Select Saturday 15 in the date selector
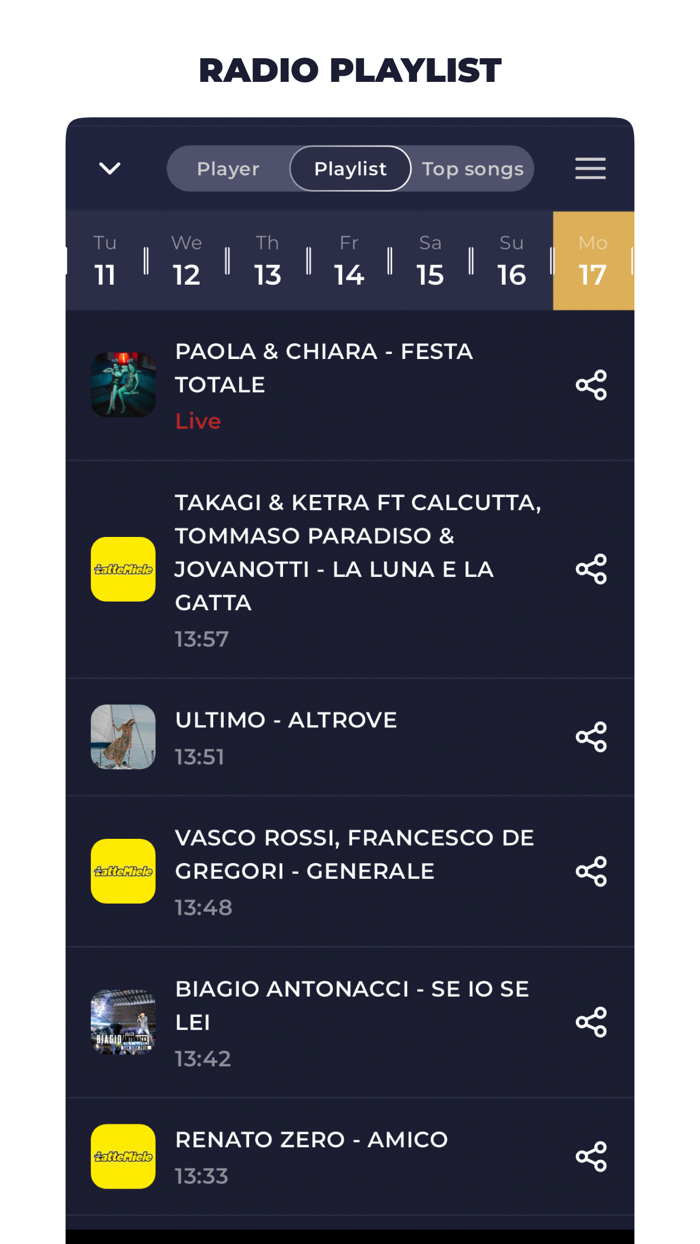The width and height of the screenshot is (700, 1244). pos(431,259)
